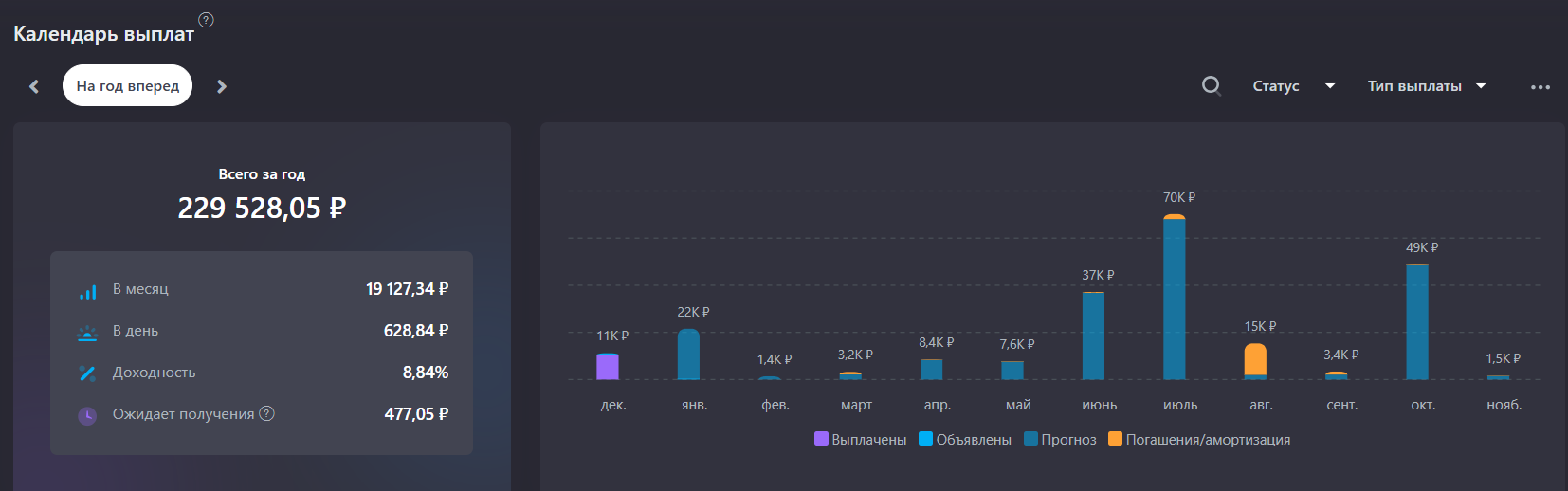Screen dimensions: 1568x491
Task: Select the окт. month label on axis
Action: tap(1423, 405)
